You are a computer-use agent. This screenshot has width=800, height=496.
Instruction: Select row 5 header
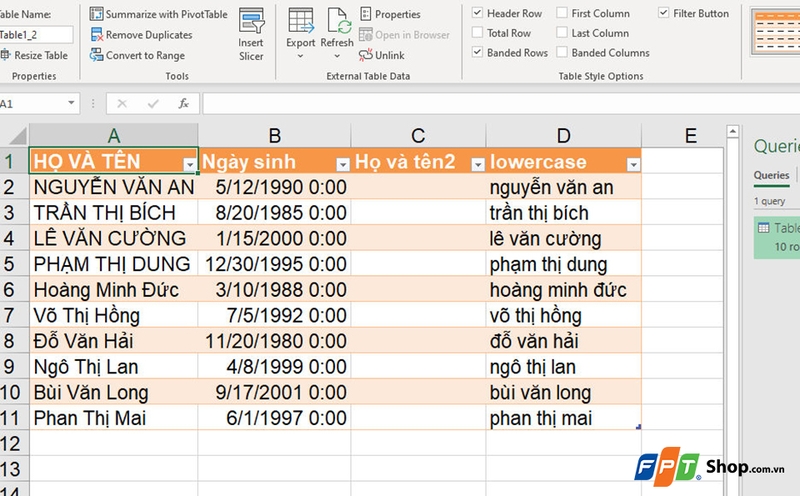click(14, 264)
